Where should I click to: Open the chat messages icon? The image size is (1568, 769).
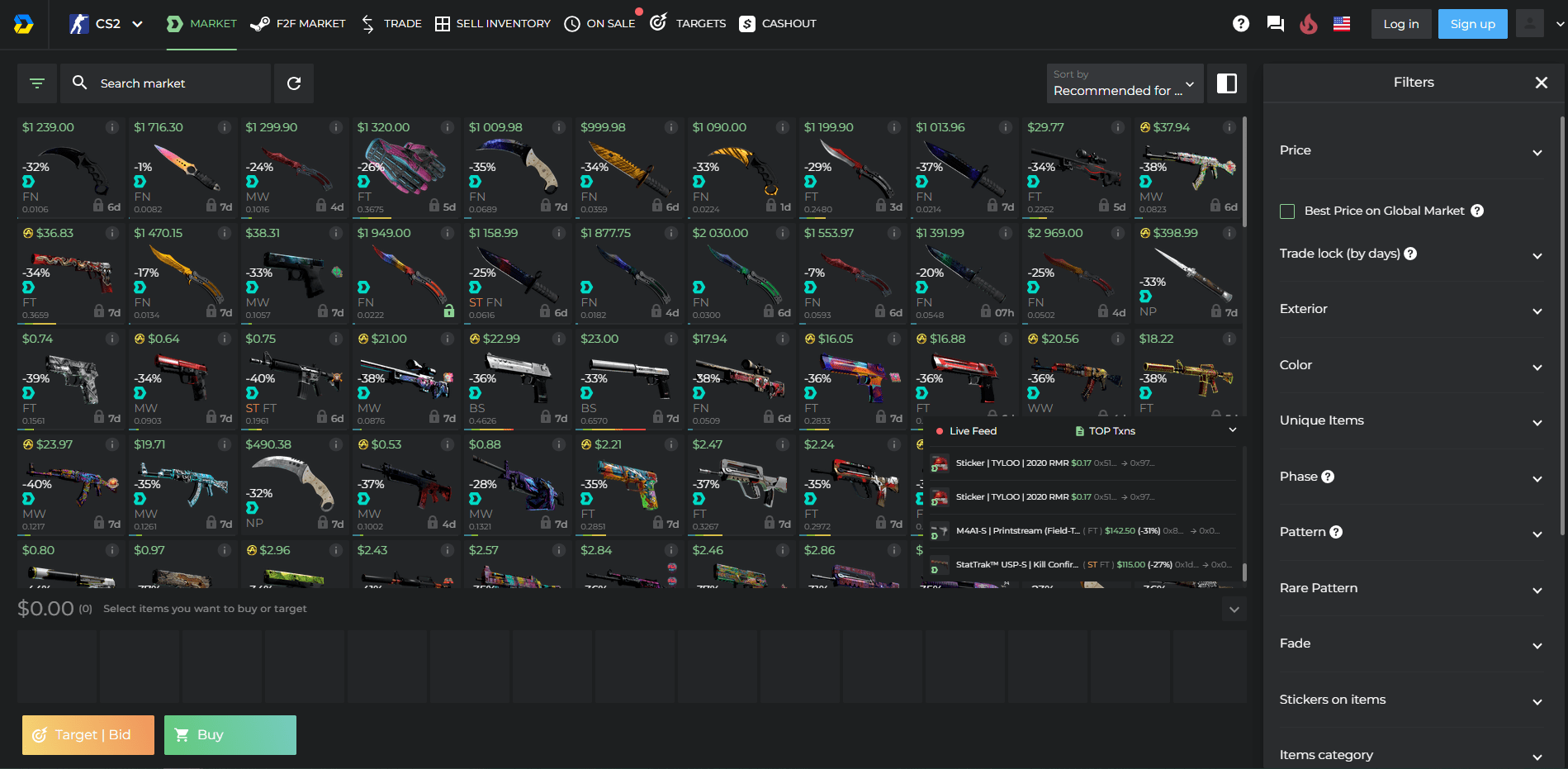pos(1276,24)
